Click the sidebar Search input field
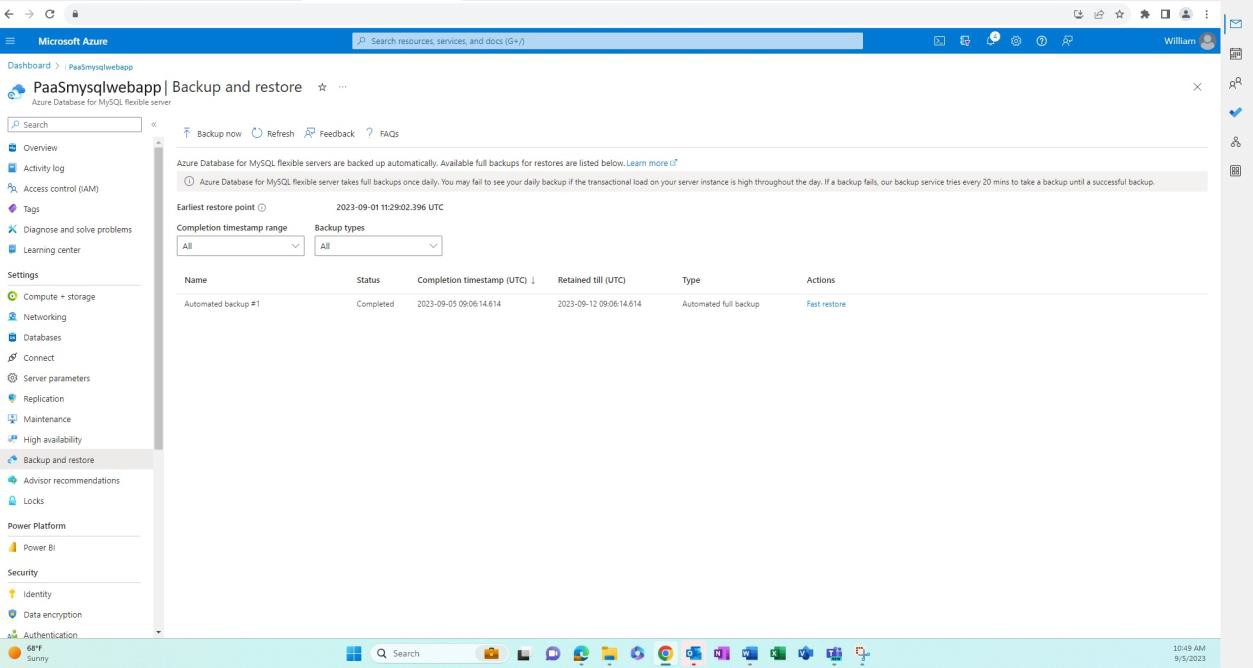This screenshot has height=668, width=1253. 75,124
